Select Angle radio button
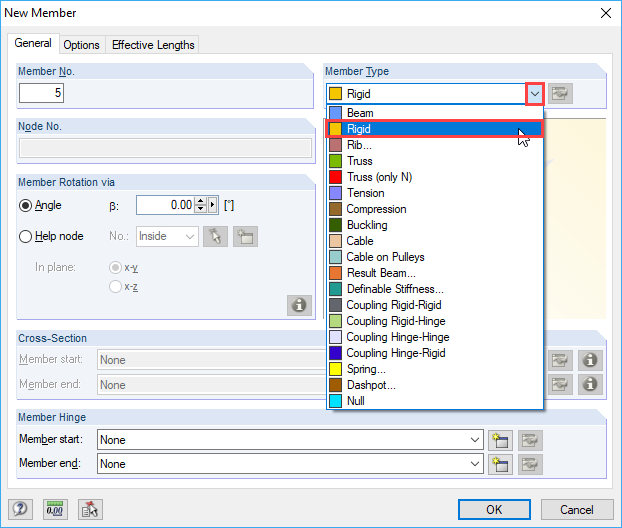This screenshot has height=528, width=622. coord(25,205)
